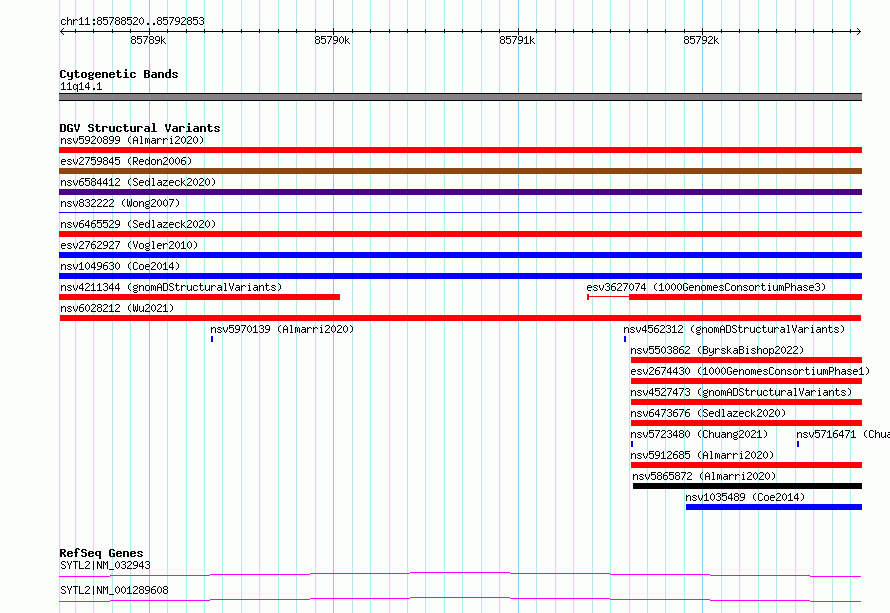Click chr11:85788520..85792853 coordinates text
Viewport: 890px width, 613px height.
(132, 21)
